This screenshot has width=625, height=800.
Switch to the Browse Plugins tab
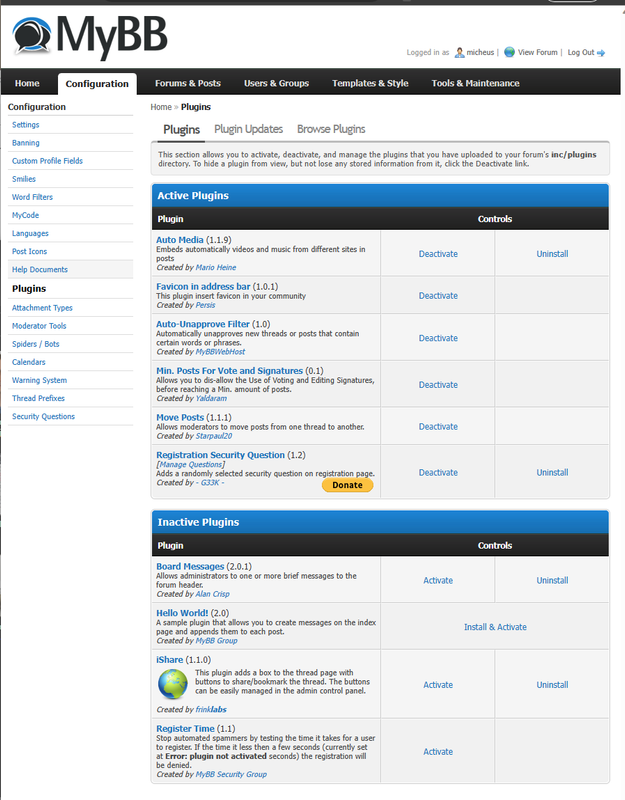pyautogui.click(x=331, y=129)
